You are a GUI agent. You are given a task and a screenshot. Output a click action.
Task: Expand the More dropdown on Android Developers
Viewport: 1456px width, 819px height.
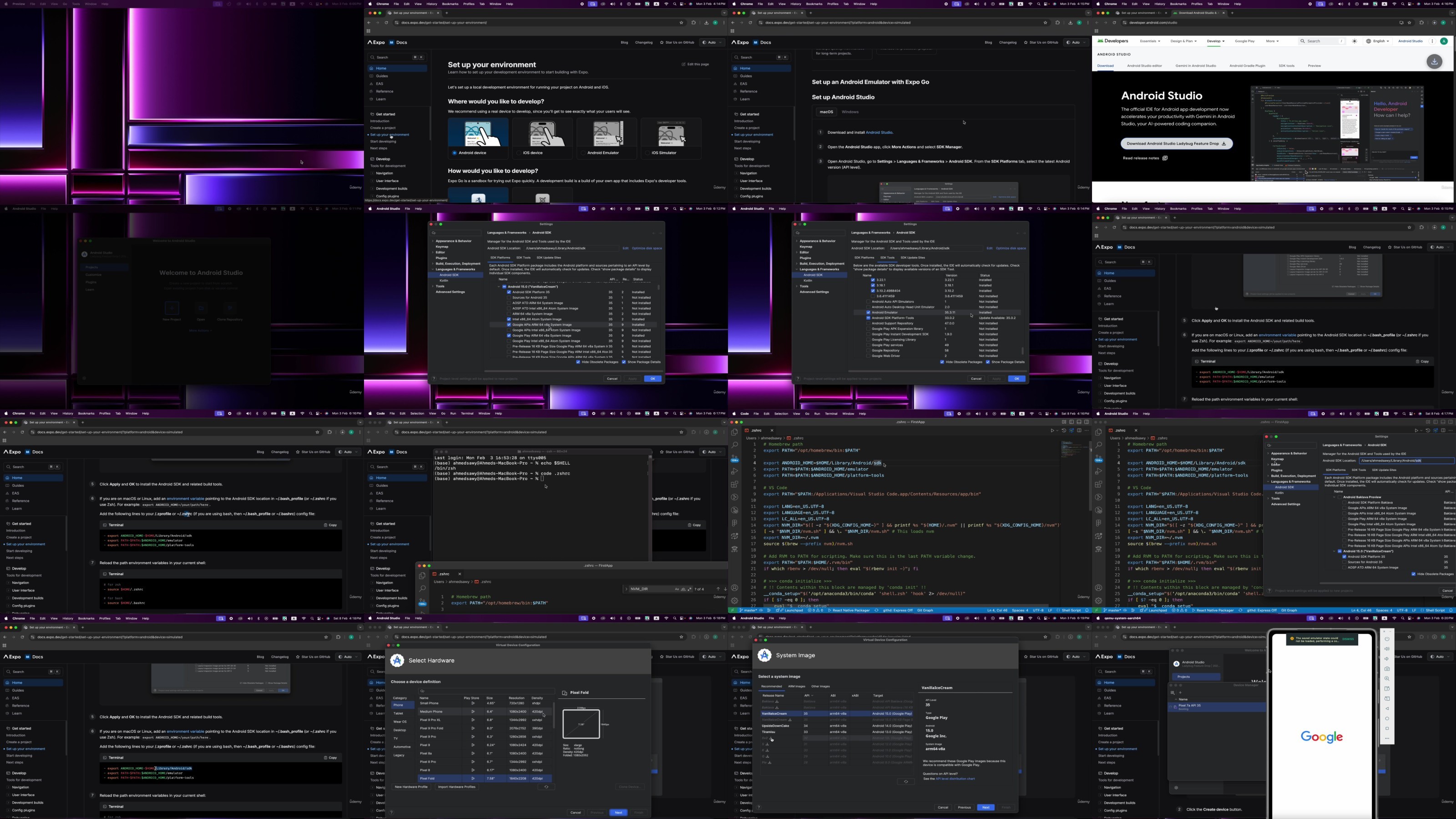[x=1272, y=41]
